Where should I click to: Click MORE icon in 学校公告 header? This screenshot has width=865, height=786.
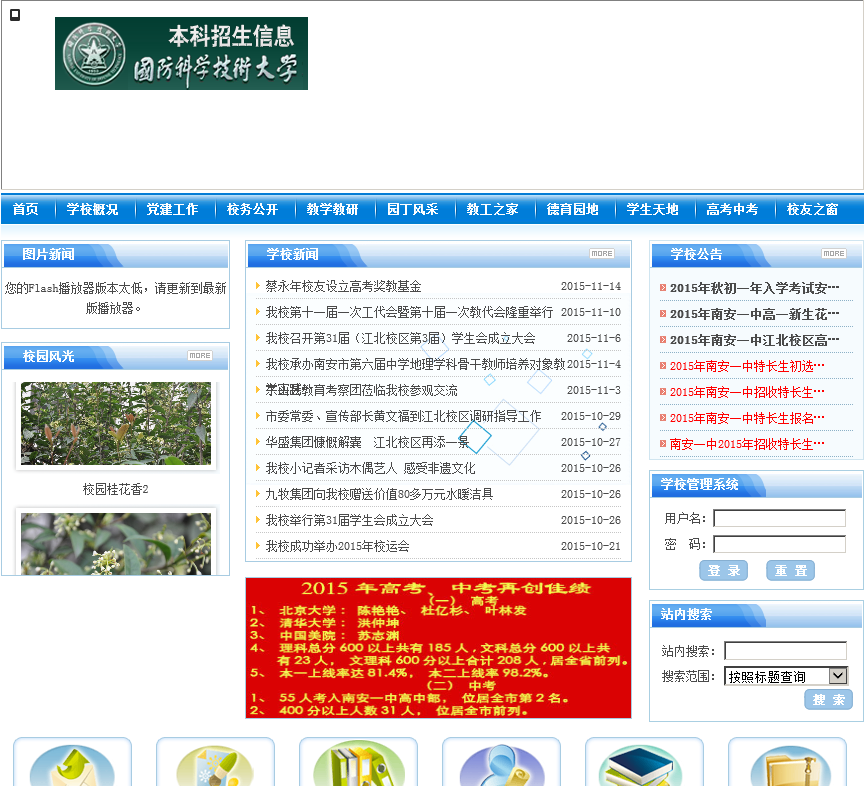point(833,254)
